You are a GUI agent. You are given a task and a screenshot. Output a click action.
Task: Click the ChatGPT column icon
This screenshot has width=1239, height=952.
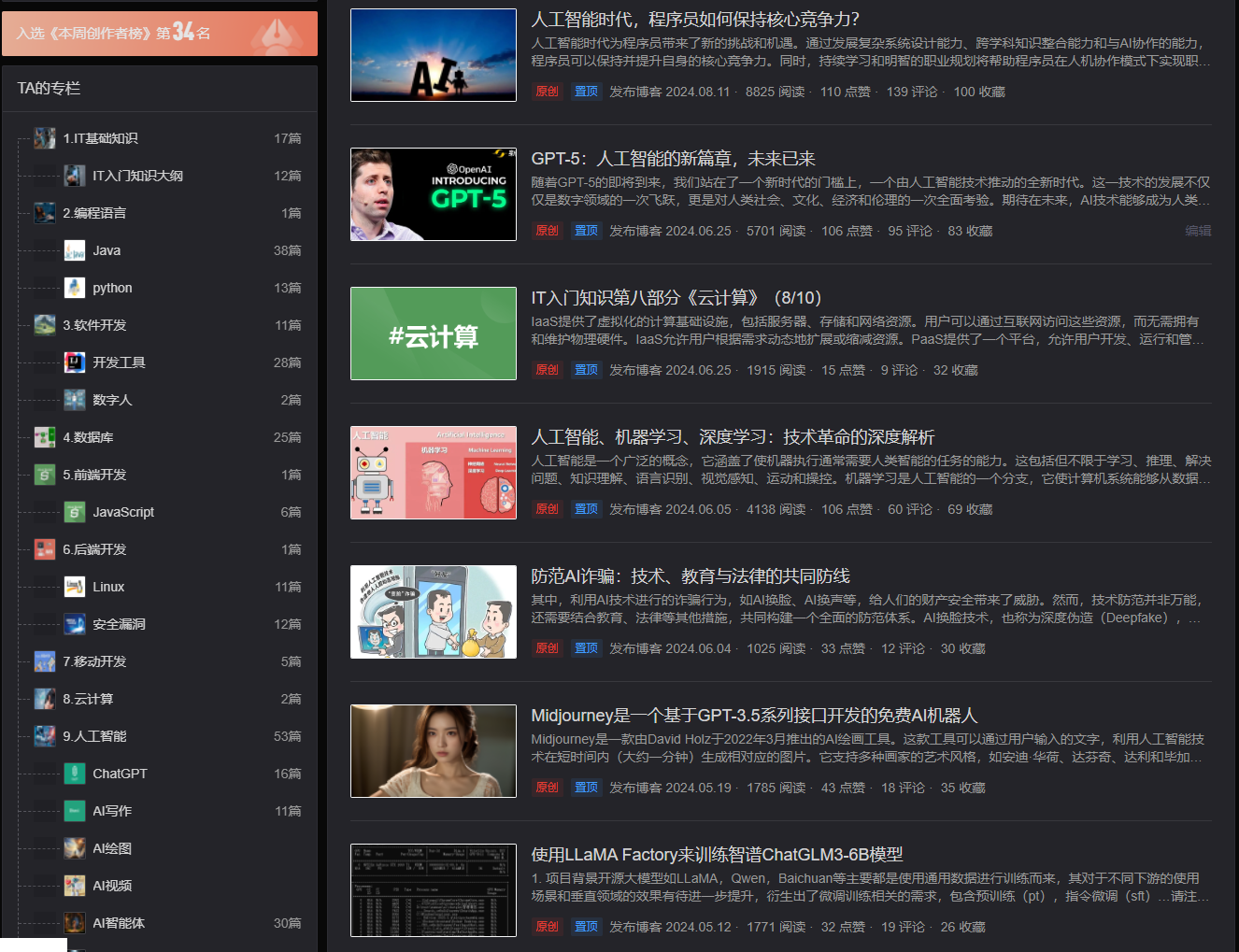click(75, 774)
